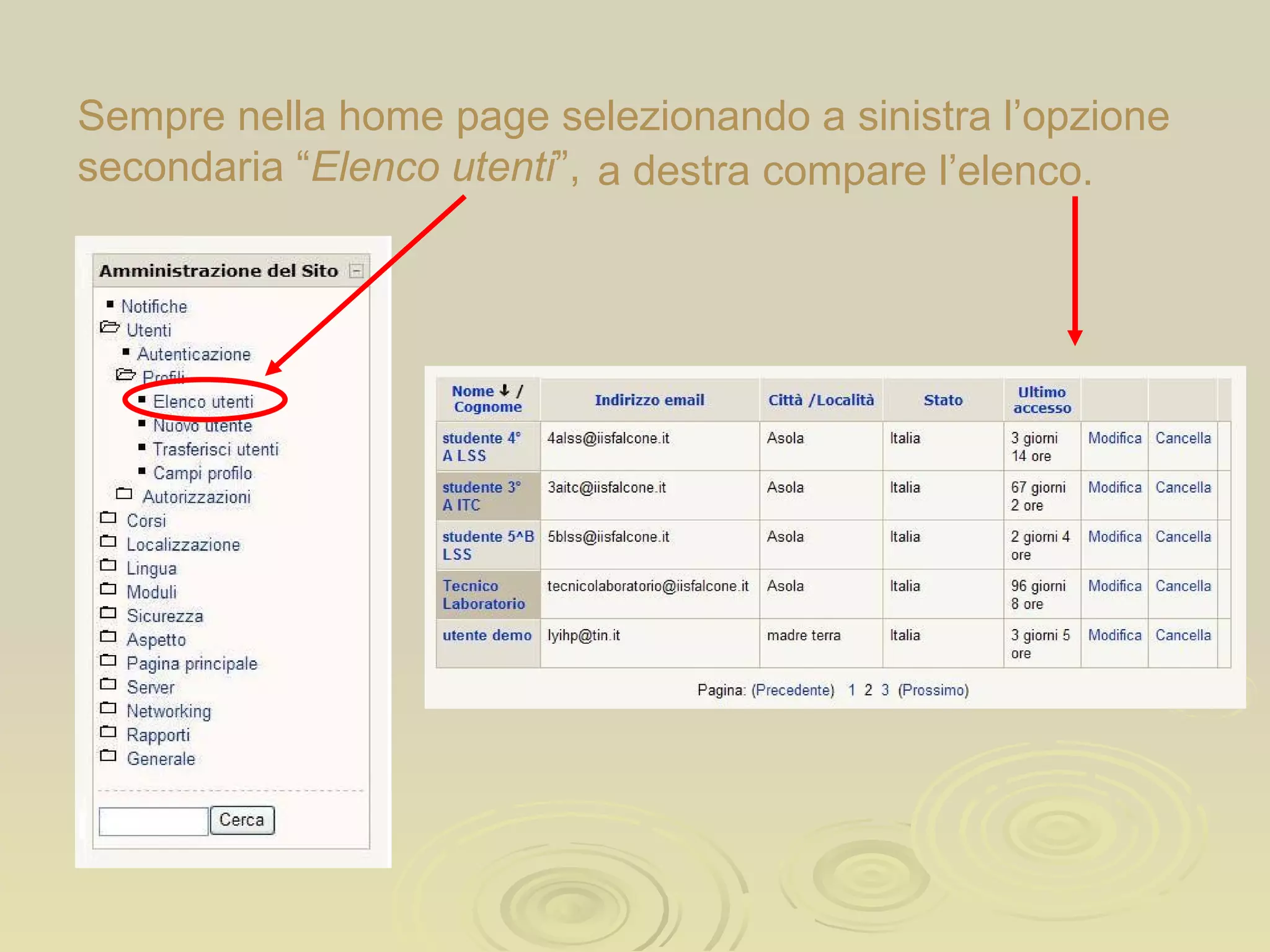This screenshot has height=952, width=1270.
Task: Sort by Città /Località column
Action: [x=821, y=400]
